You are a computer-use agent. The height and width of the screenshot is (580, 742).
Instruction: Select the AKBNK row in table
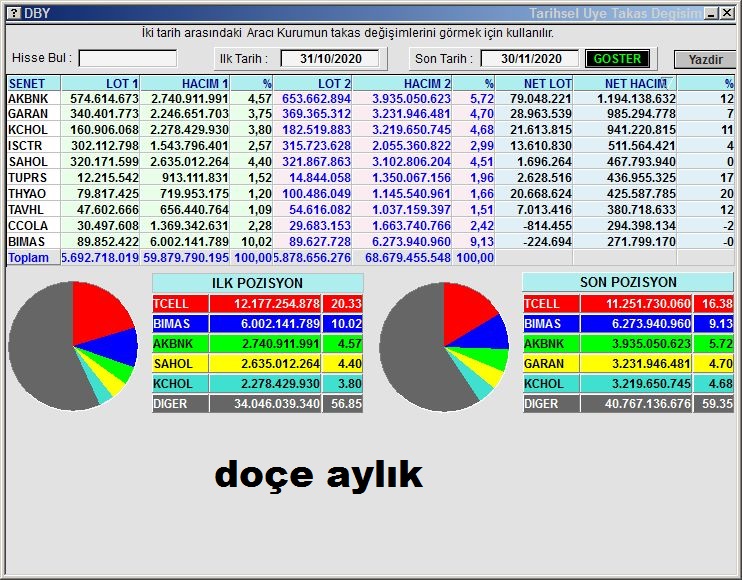(x=371, y=98)
